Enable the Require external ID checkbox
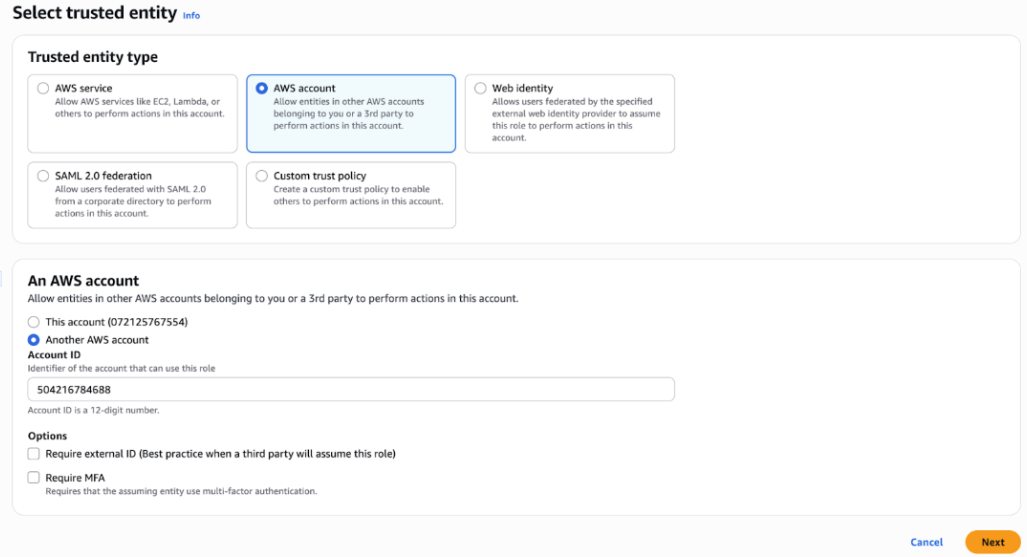The height and width of the screenshot is (557, 1027). pos(34,454)
